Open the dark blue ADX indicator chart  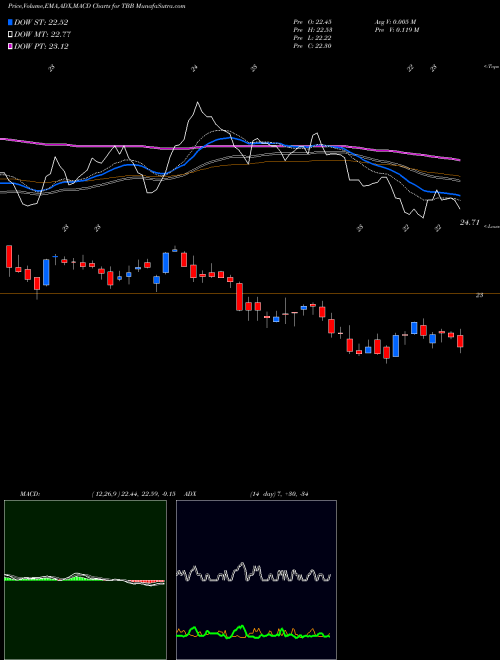(x=256, y=580)
